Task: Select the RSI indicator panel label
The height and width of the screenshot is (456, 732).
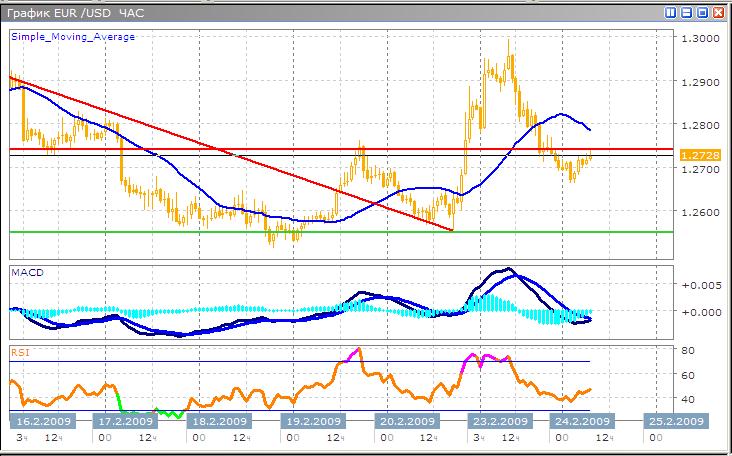Action: 20,352
